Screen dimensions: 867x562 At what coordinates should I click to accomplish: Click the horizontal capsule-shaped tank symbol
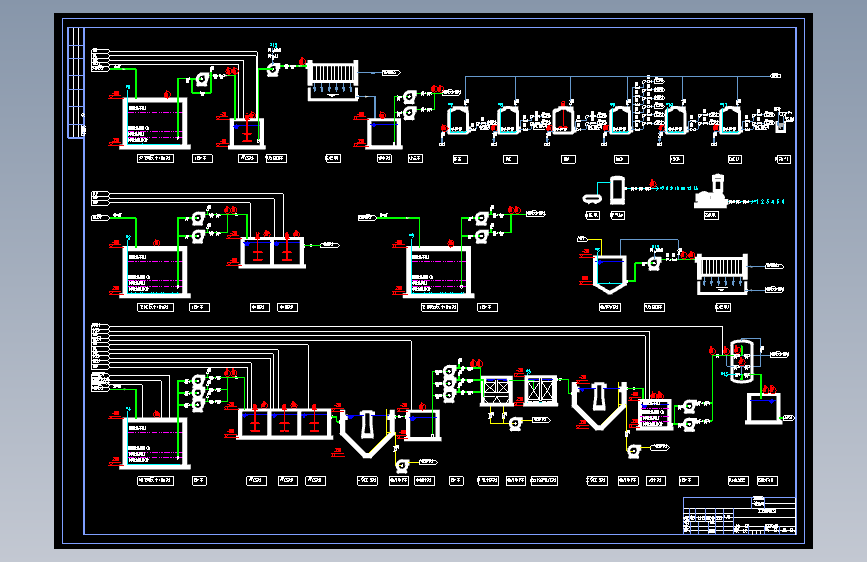(x=592, y=198)
